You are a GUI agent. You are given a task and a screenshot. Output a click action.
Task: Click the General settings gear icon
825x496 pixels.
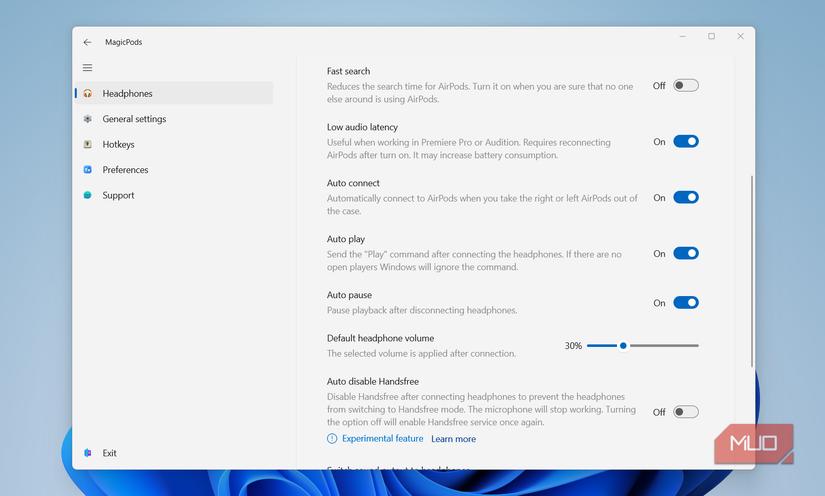[87, 119]
